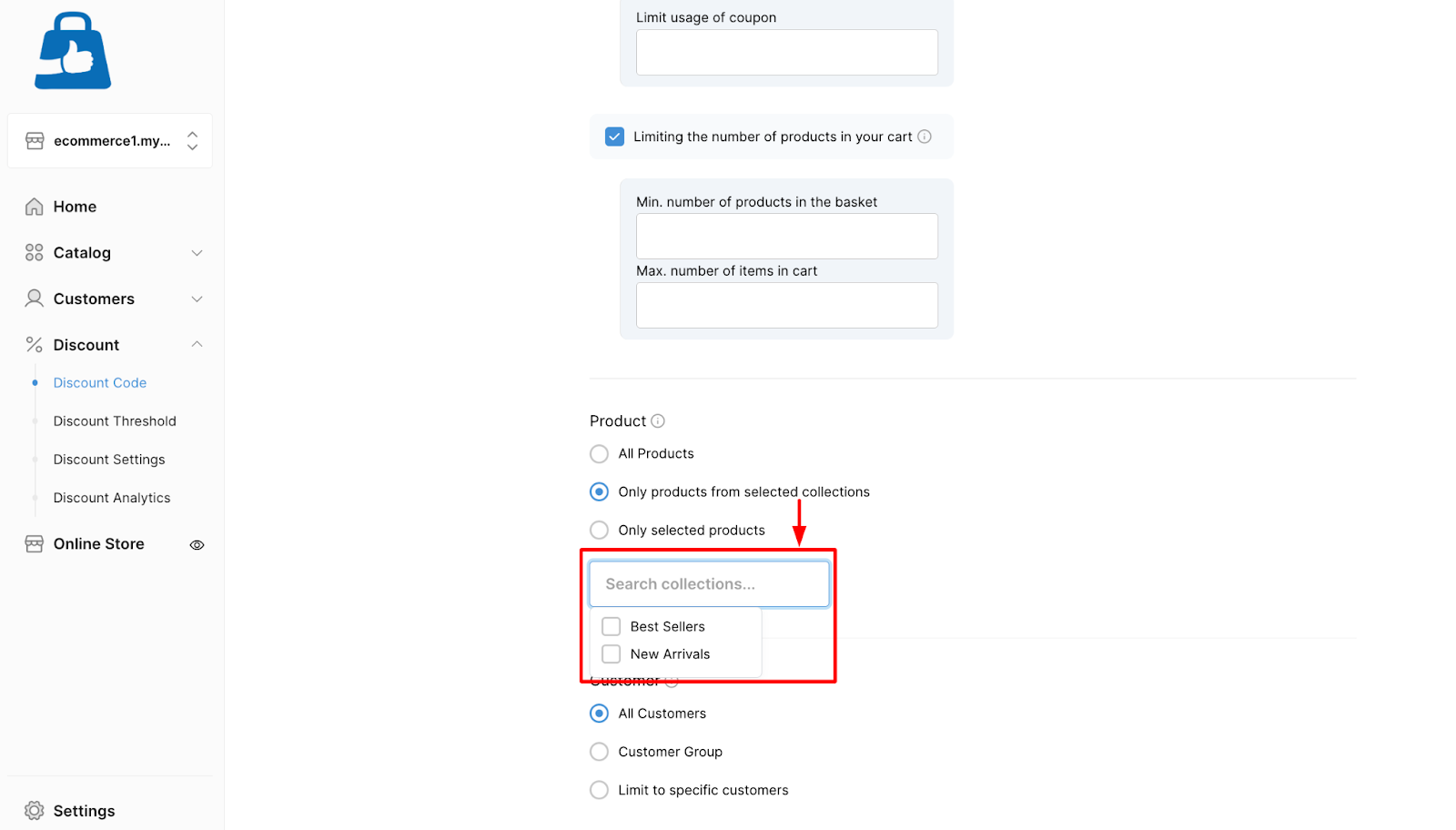Image resolution: width=1456 pixels, height=830 pixels.
Task: Click the shopping bag thumbs-up logo
Action: click(73, 51)
